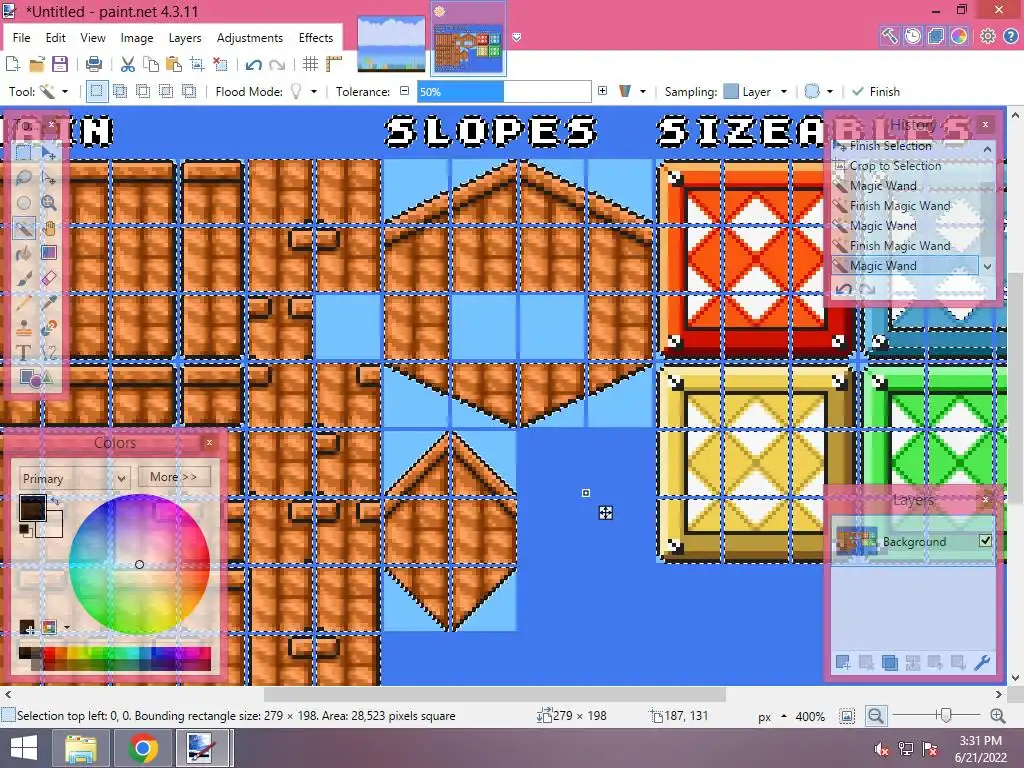Choose Invert (xor) selection mode
1024x768 pixels.
(x=189, y=91)
